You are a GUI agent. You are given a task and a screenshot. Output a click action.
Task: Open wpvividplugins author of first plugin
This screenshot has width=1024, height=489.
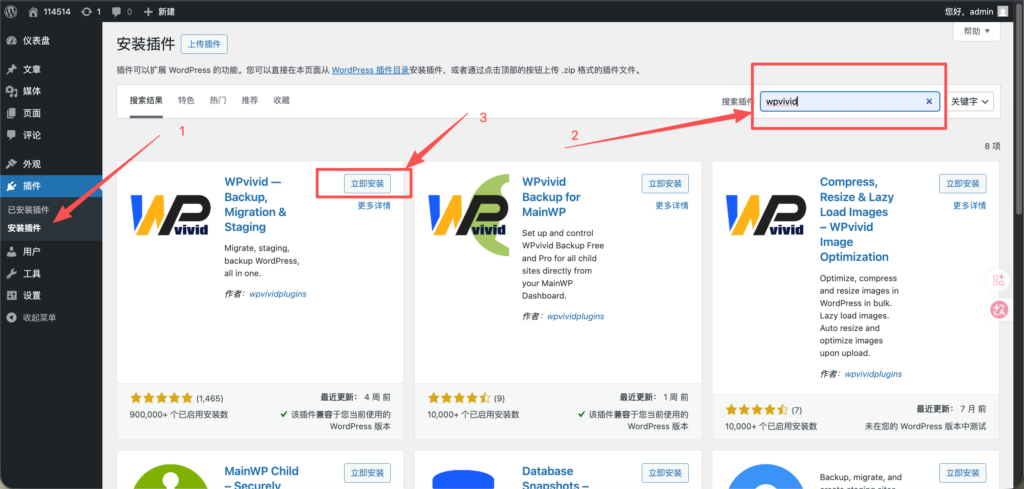click(x=278, y=294)
